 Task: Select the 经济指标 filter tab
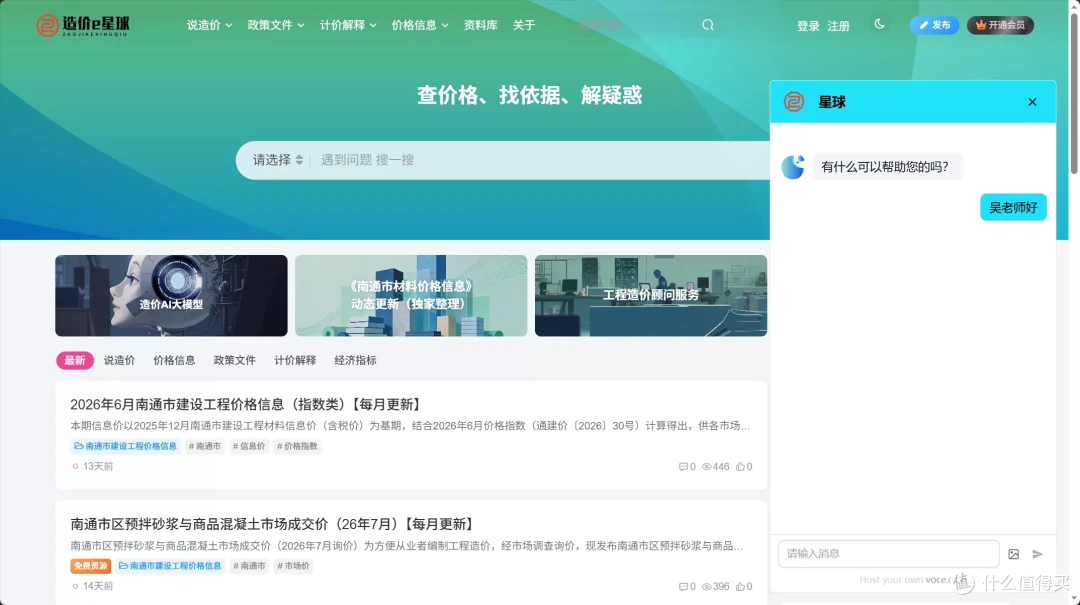tap(355, 360)
